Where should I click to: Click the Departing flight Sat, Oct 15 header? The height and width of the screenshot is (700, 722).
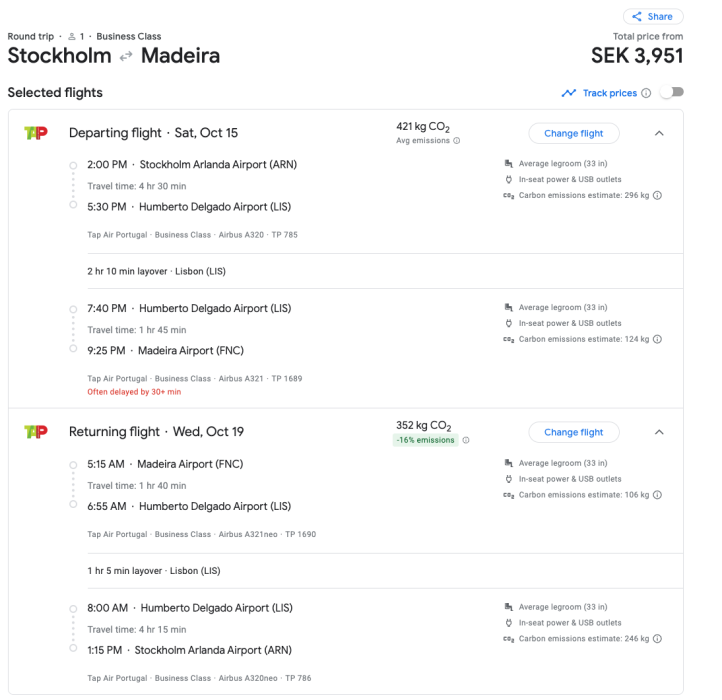coord(153,133)
